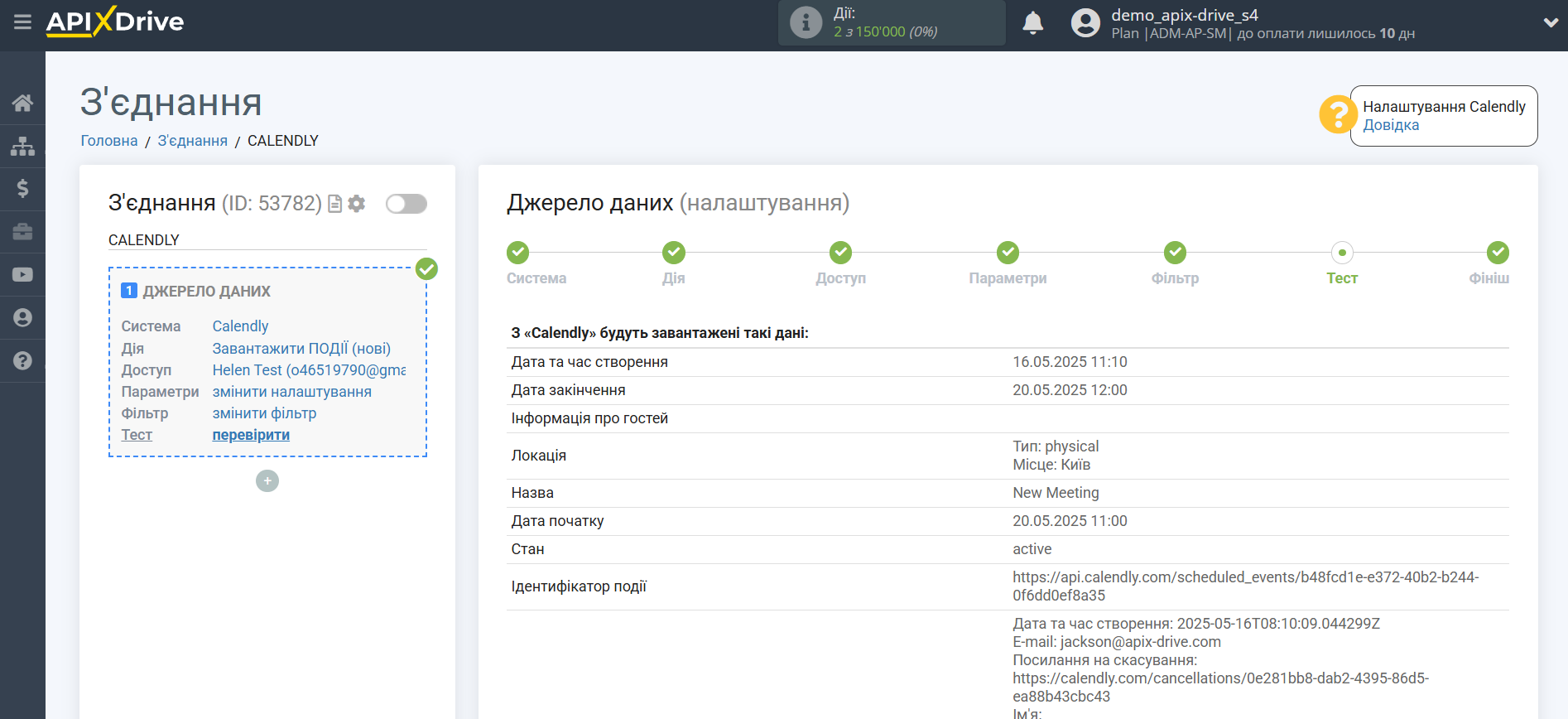Click the Дата початку value 20.05.2025 11:00
This screenshot has height=719, width=1568.
[x=1070, y=521]
